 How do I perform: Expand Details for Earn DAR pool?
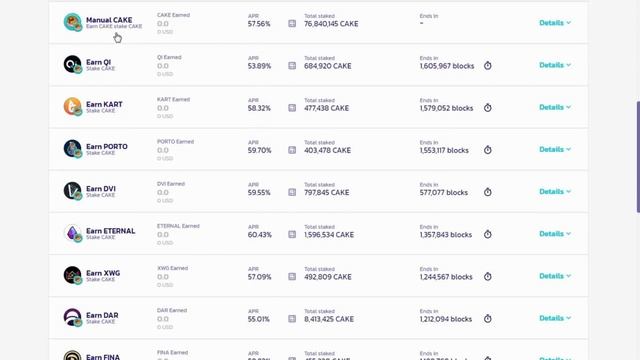[555, 318]
